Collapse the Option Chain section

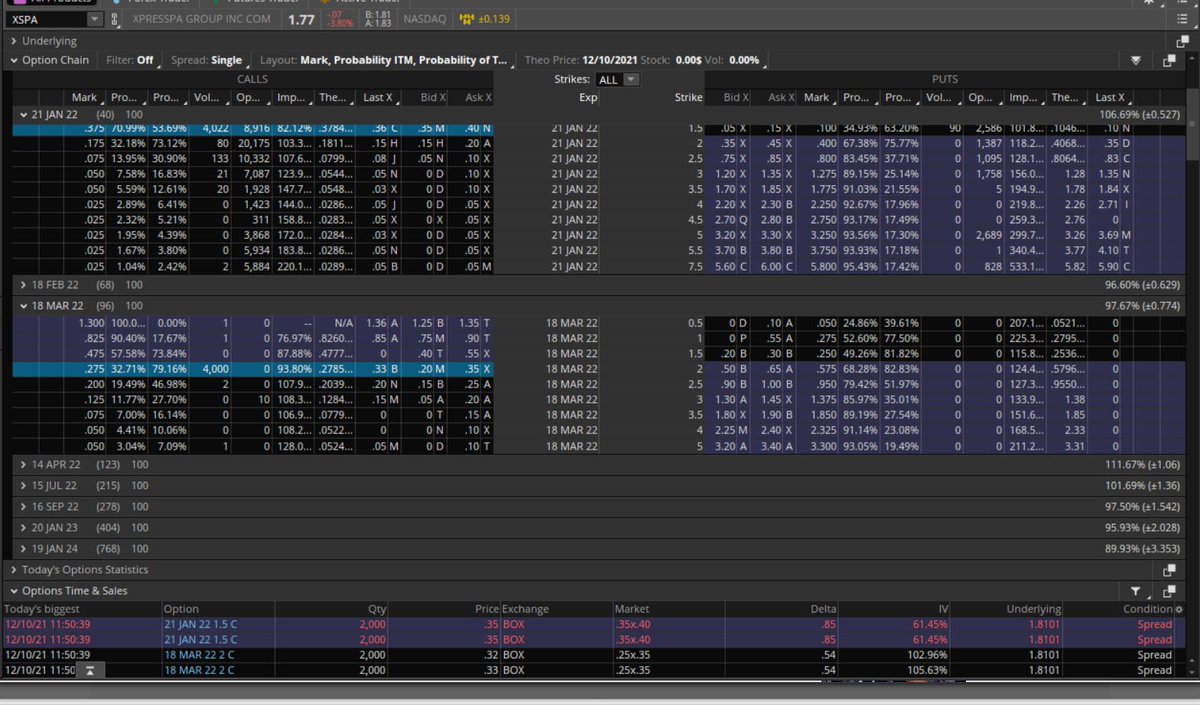[14, 60]
